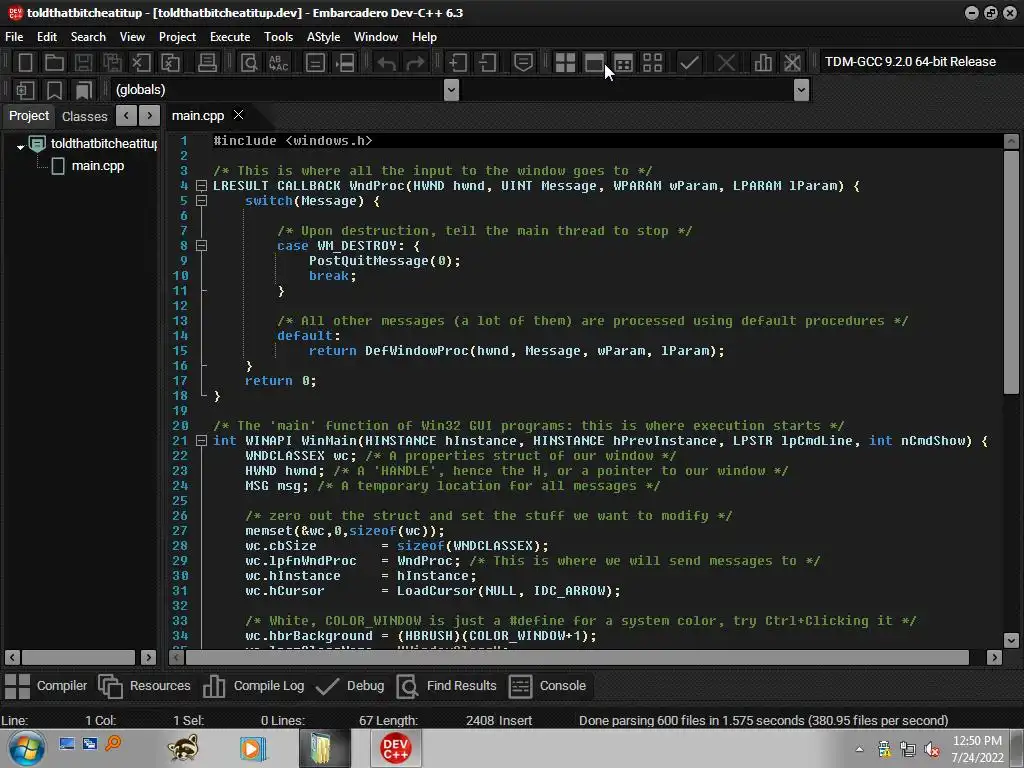Image resolution: width=1024 pixels, height=768 pixels.
Task: Click the shield icon beside Unindent
Action: pos(523,63)
